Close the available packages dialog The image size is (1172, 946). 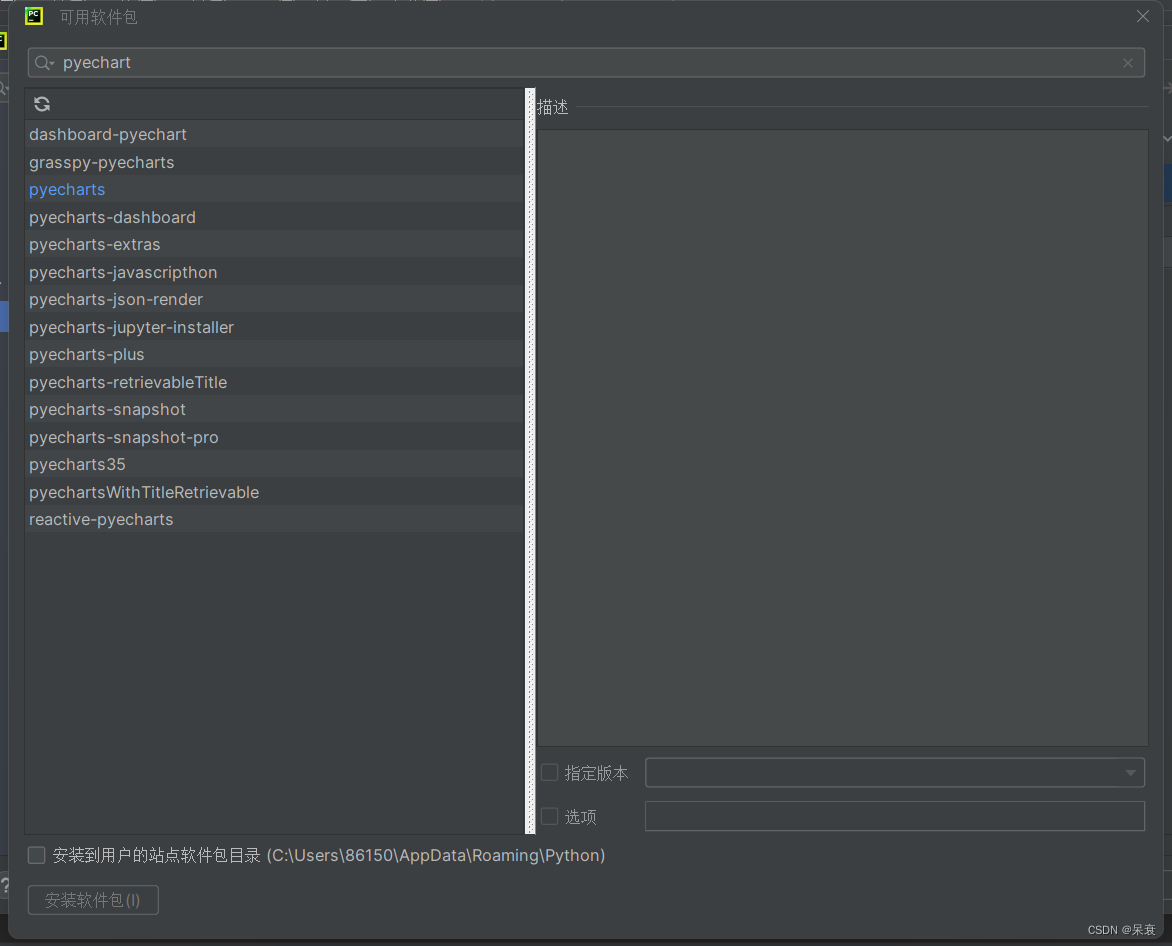click(x=1143, y=16)
